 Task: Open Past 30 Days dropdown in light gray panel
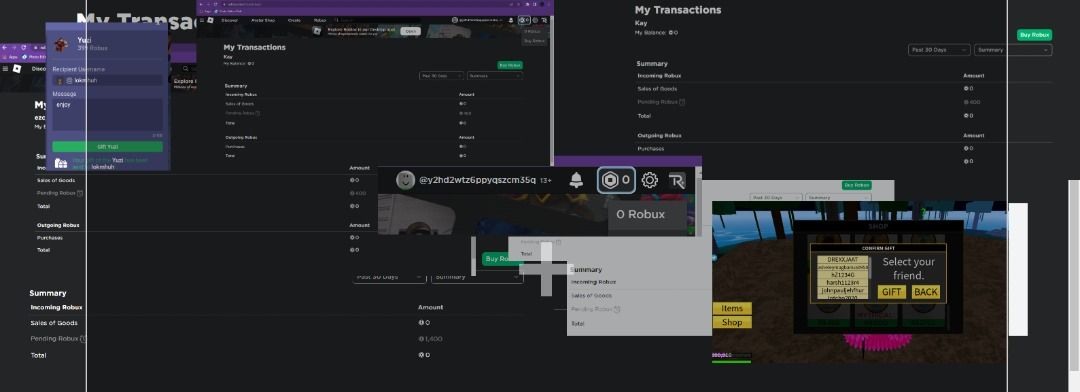[x=776, y=198]
